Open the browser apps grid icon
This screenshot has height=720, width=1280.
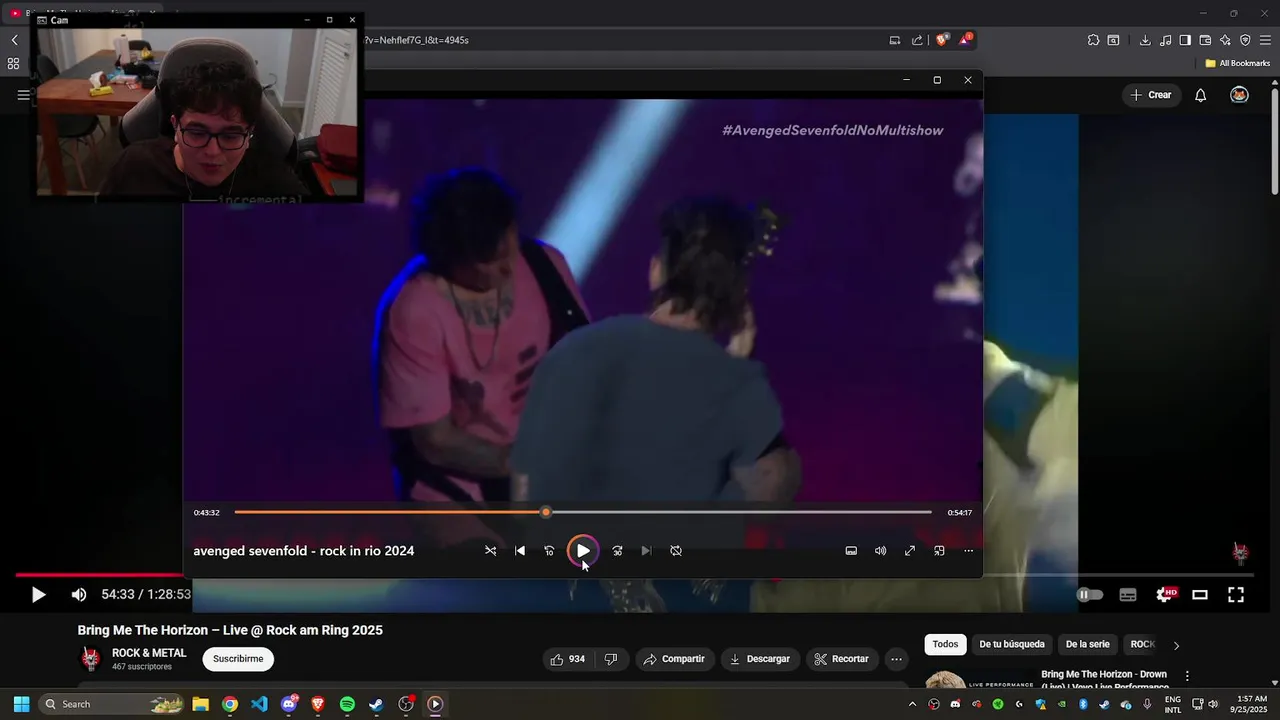[x=13, y=63]
